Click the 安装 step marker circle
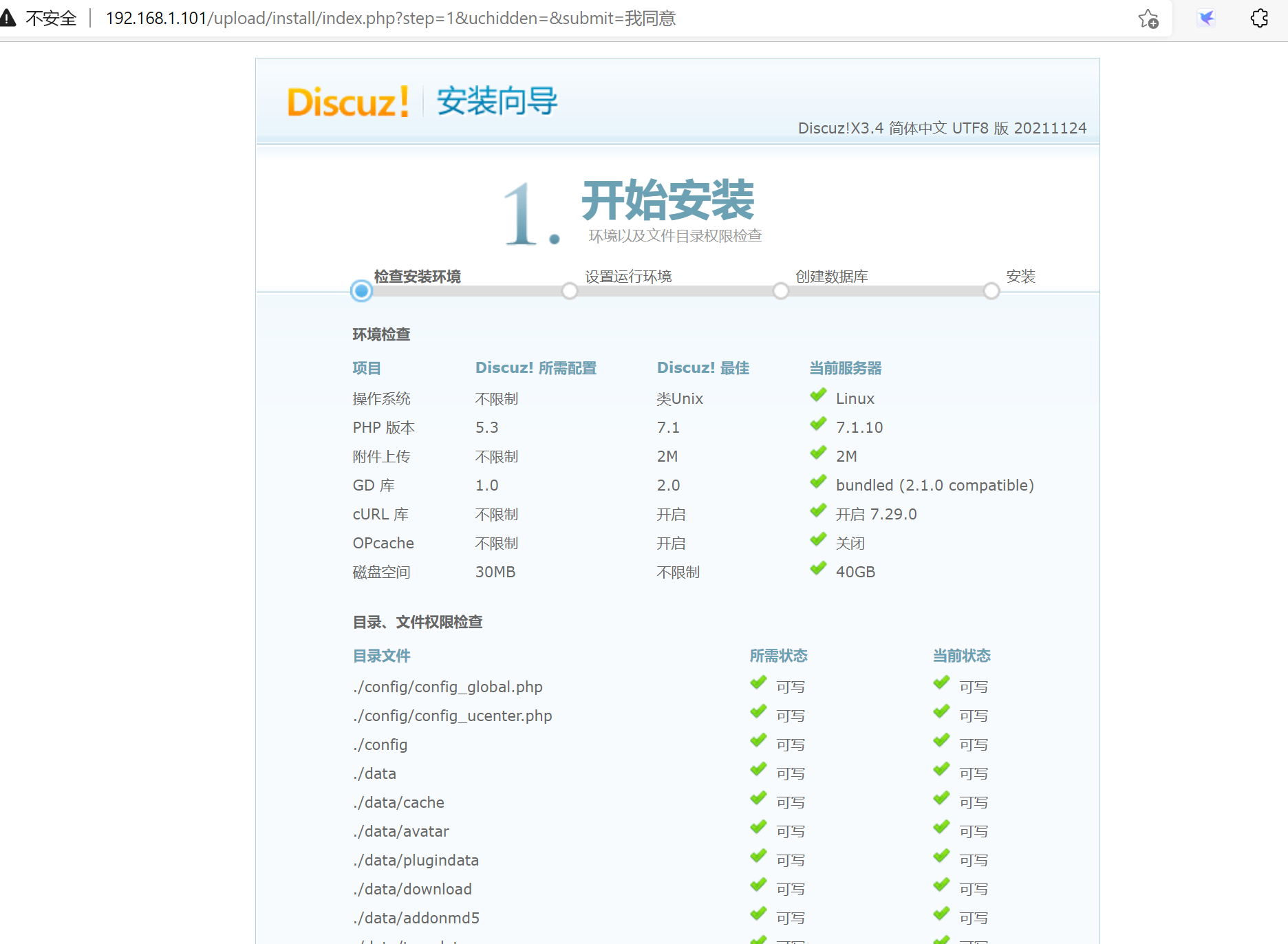 pos(991,291)
